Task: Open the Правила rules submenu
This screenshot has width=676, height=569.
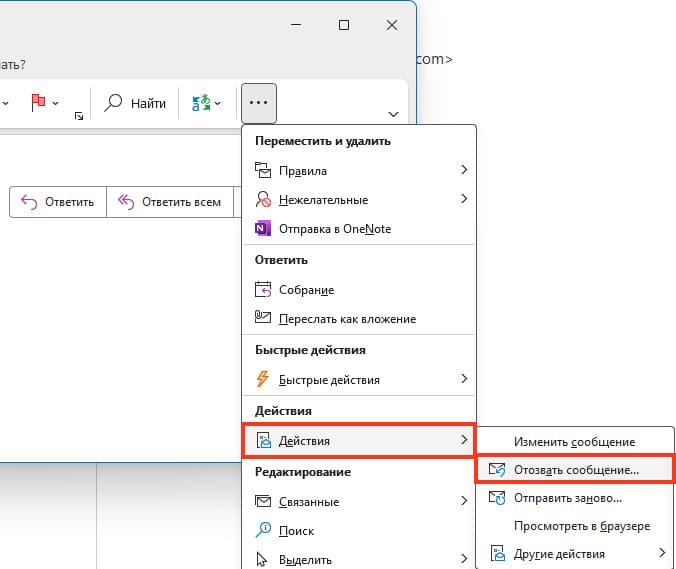Action: coord(359,171)
